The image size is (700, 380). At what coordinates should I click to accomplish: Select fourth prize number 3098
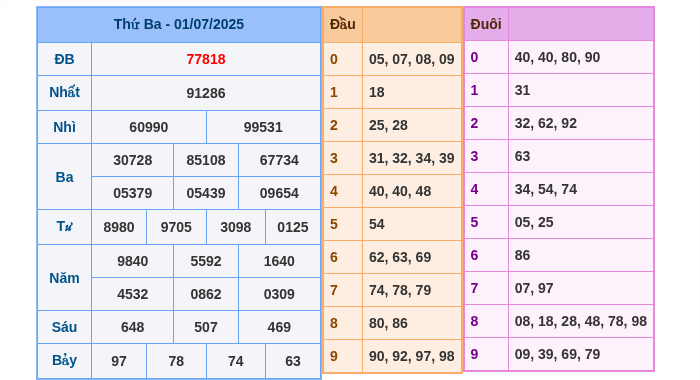(236, 227)
